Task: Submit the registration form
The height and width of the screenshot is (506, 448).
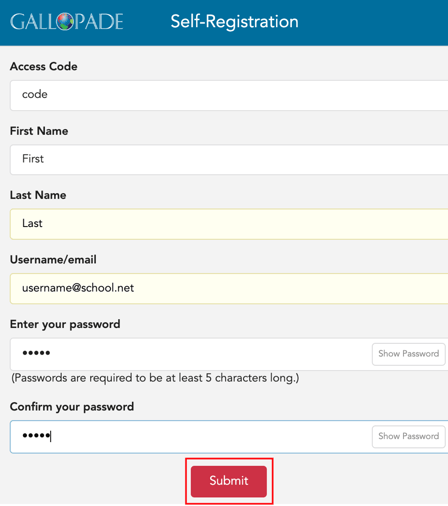Action: [x=229, y=481]
